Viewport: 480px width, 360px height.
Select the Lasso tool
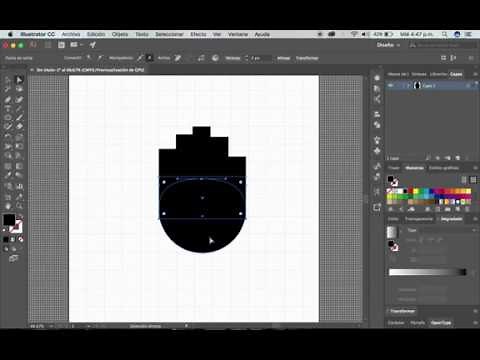click(x=19, y=89)
